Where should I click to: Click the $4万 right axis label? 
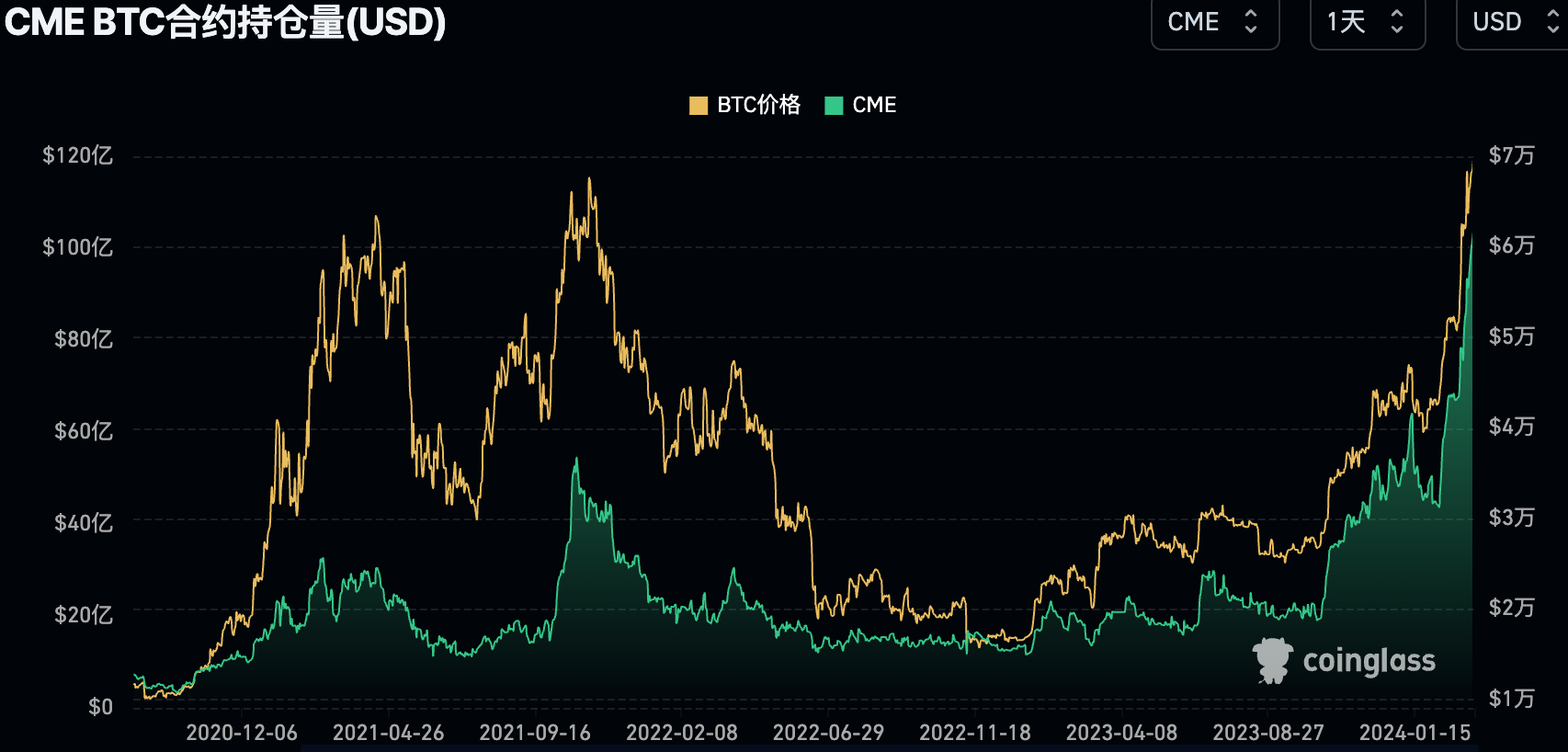pos(1512,427)
